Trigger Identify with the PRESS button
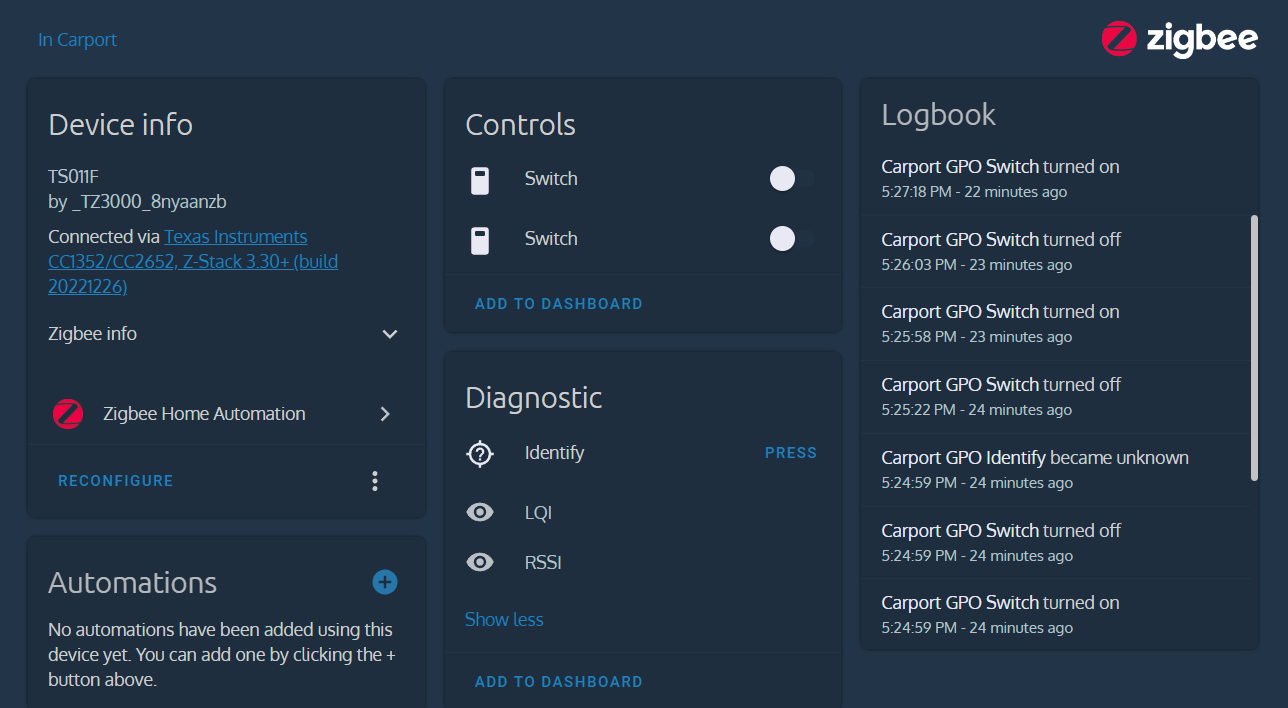 tap(790, 452)
